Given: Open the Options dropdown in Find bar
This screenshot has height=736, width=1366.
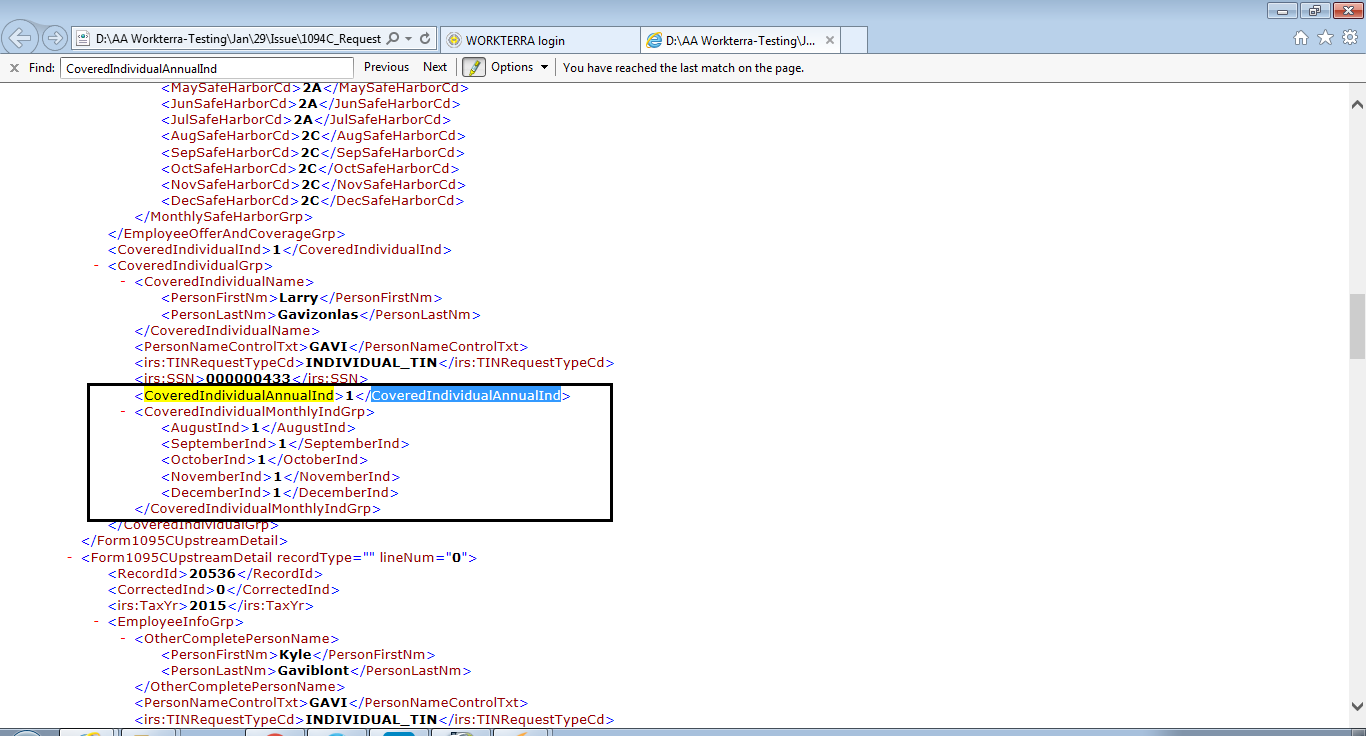Looking at the screenshot, I should (519, 67).
